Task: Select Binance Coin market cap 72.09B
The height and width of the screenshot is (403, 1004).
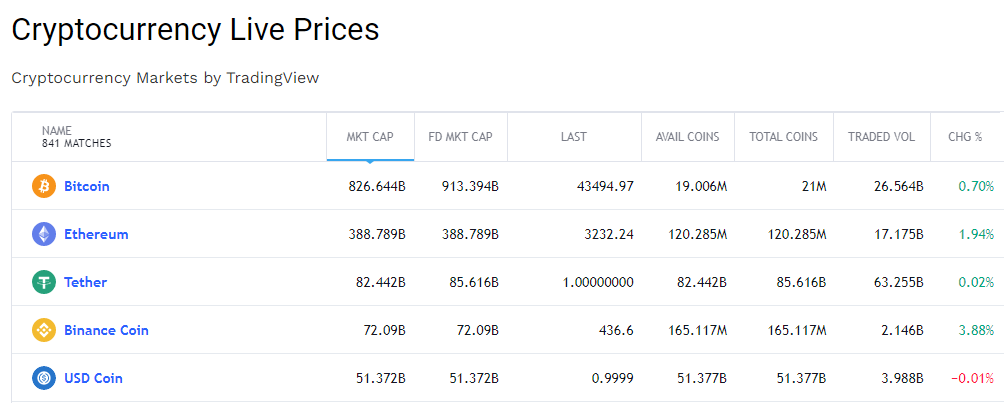Action: click(x=385, y=331)
